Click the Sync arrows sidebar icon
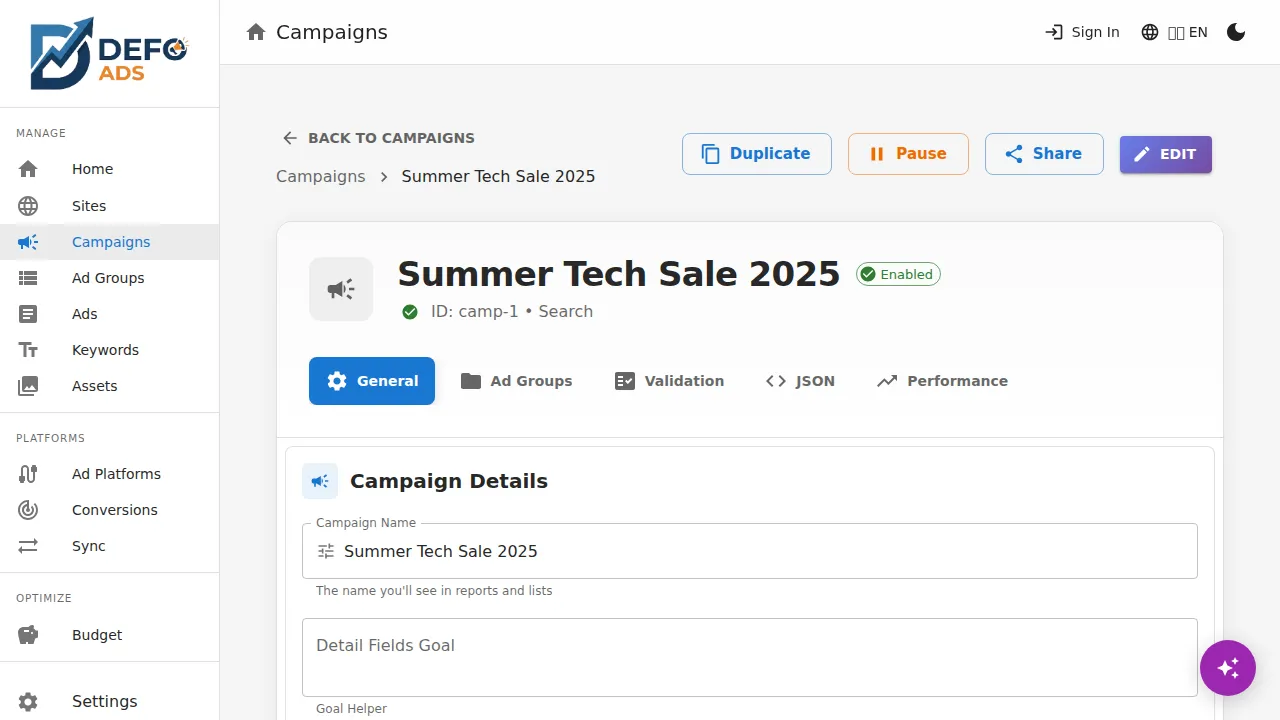The image size is (1280, 720). (x=28, y=546)
